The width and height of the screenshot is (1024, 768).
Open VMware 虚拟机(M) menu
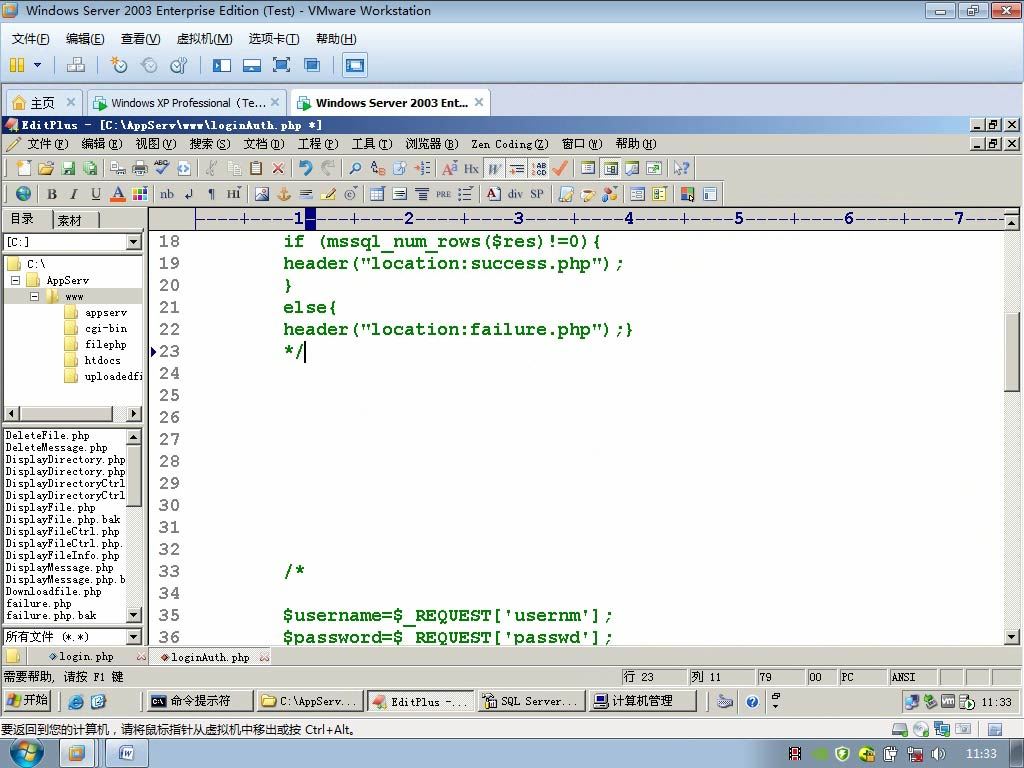click(x=204, y=39)
